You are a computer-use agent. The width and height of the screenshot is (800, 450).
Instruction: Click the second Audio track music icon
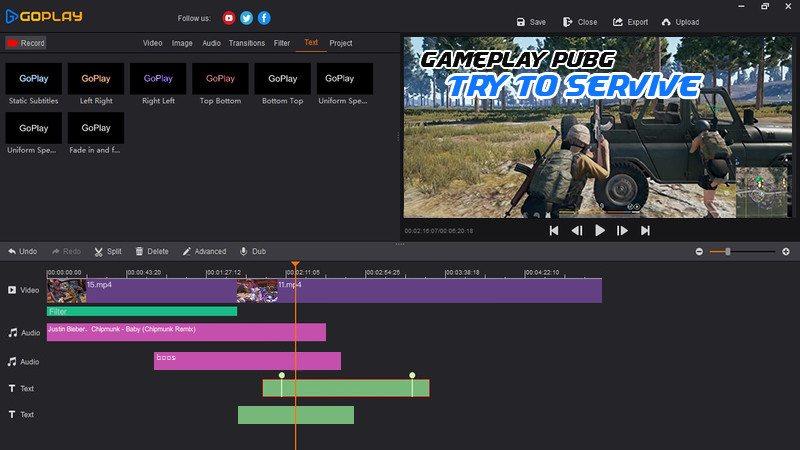12,362
